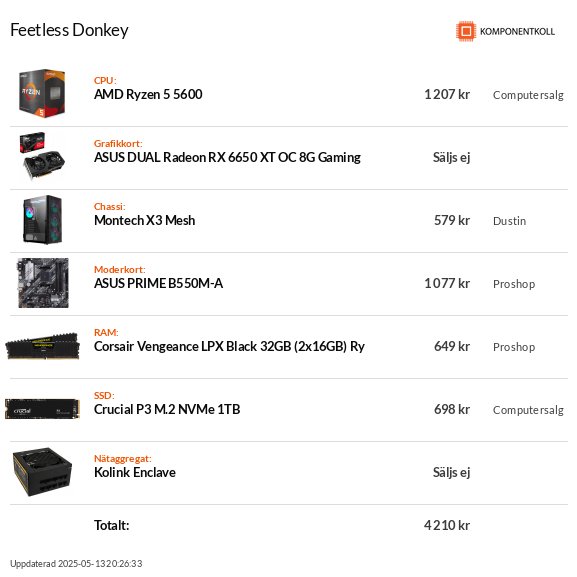Select the Kolink Enclave power supply image

coord(42,472)
